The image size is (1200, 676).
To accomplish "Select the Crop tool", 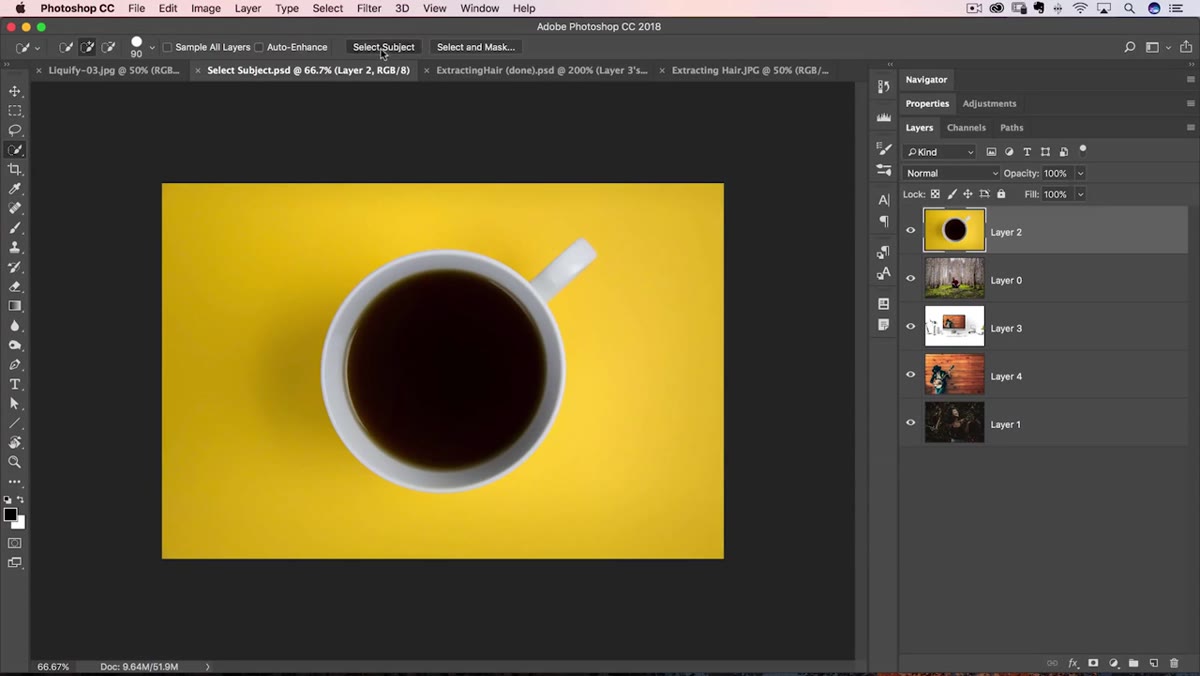I will pyautogui.click(x=15, y=169).
